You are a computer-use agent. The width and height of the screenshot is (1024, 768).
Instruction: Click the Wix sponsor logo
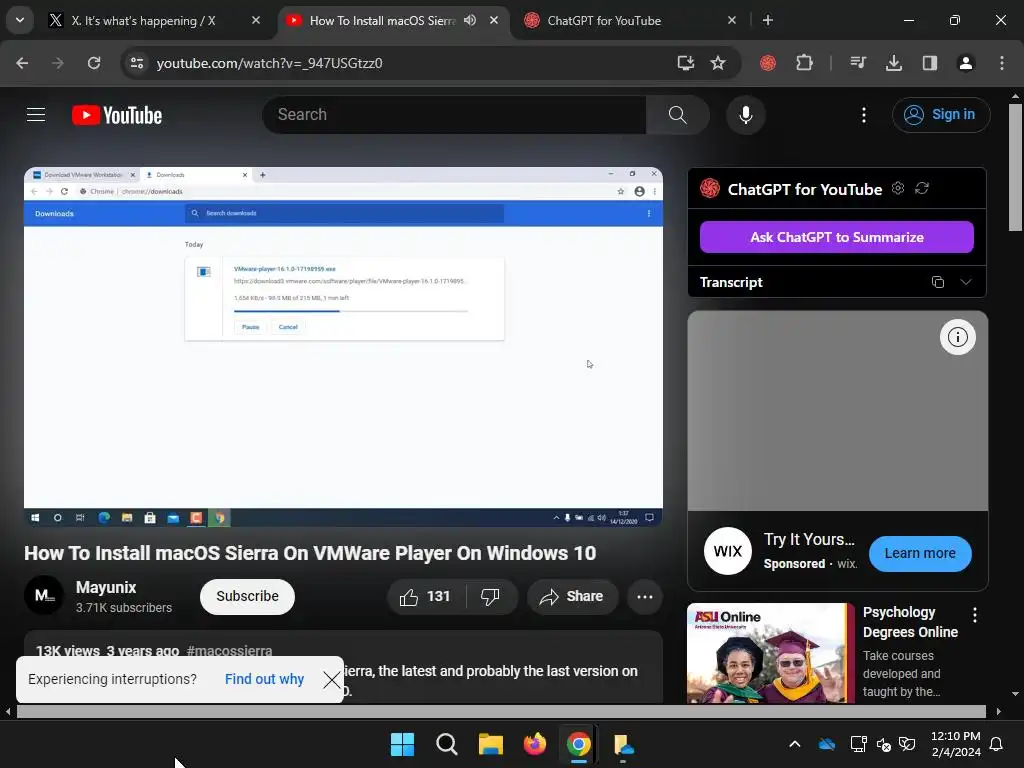click(x=728, y=551)
